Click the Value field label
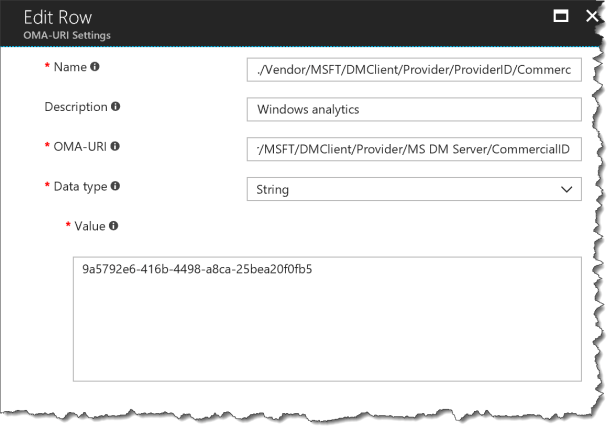 (90, 226)
